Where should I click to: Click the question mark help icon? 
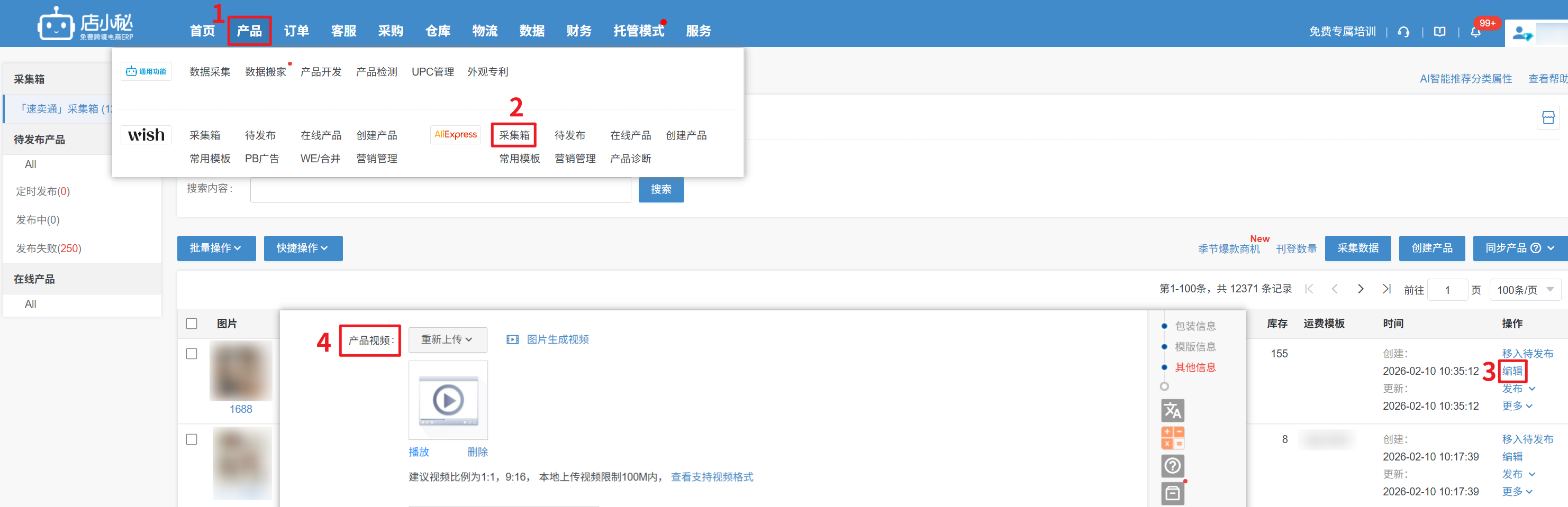1172,466
